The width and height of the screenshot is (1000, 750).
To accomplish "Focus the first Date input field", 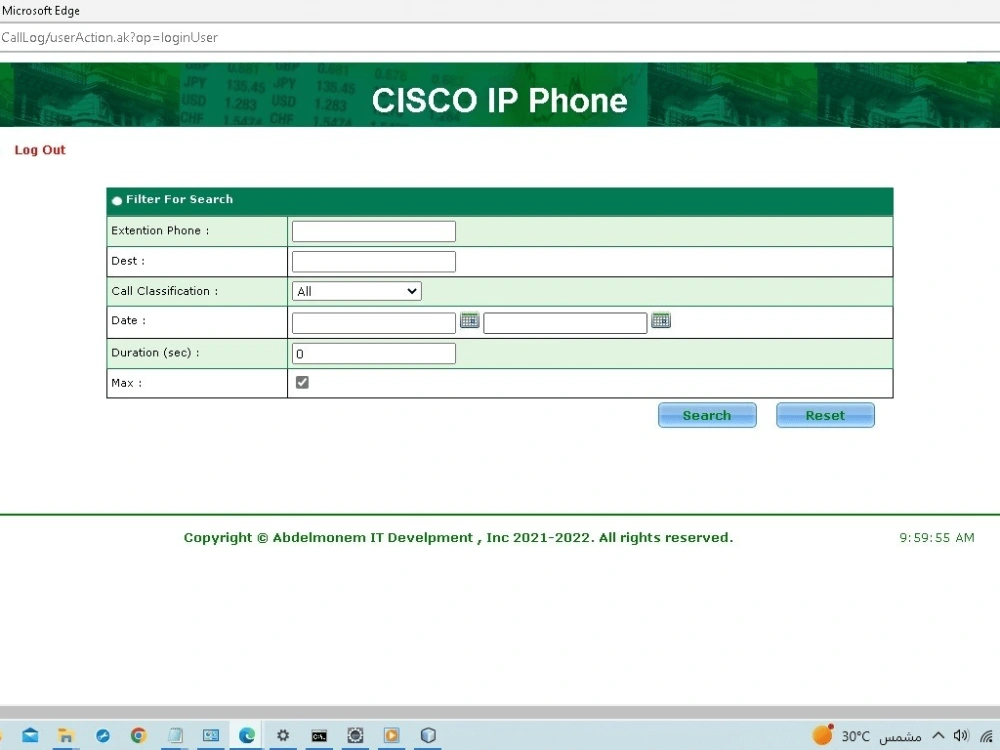I will [x=374, y=323].
